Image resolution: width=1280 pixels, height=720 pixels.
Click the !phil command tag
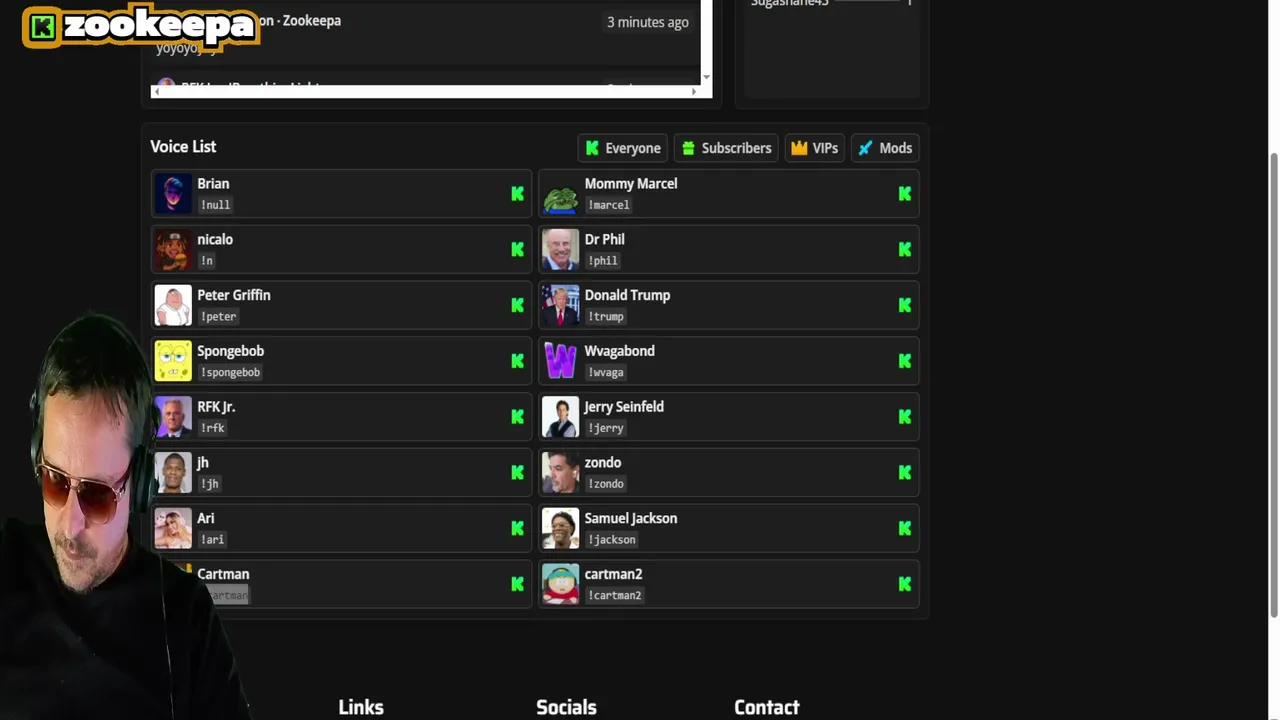coord(603,261)
